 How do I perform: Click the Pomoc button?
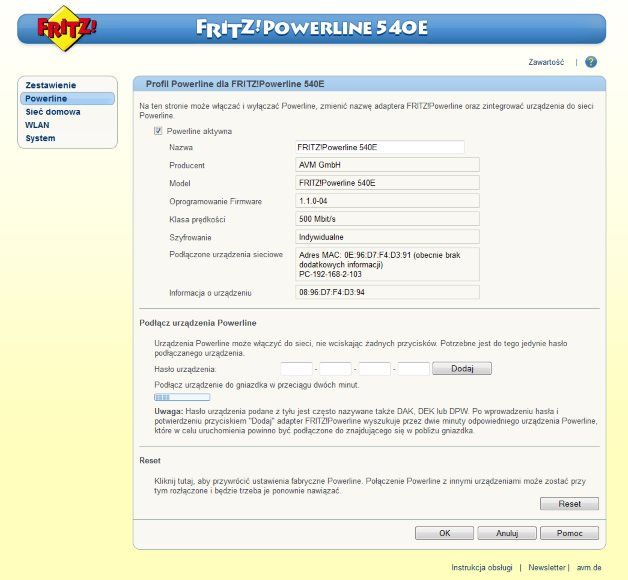(569, 533)
